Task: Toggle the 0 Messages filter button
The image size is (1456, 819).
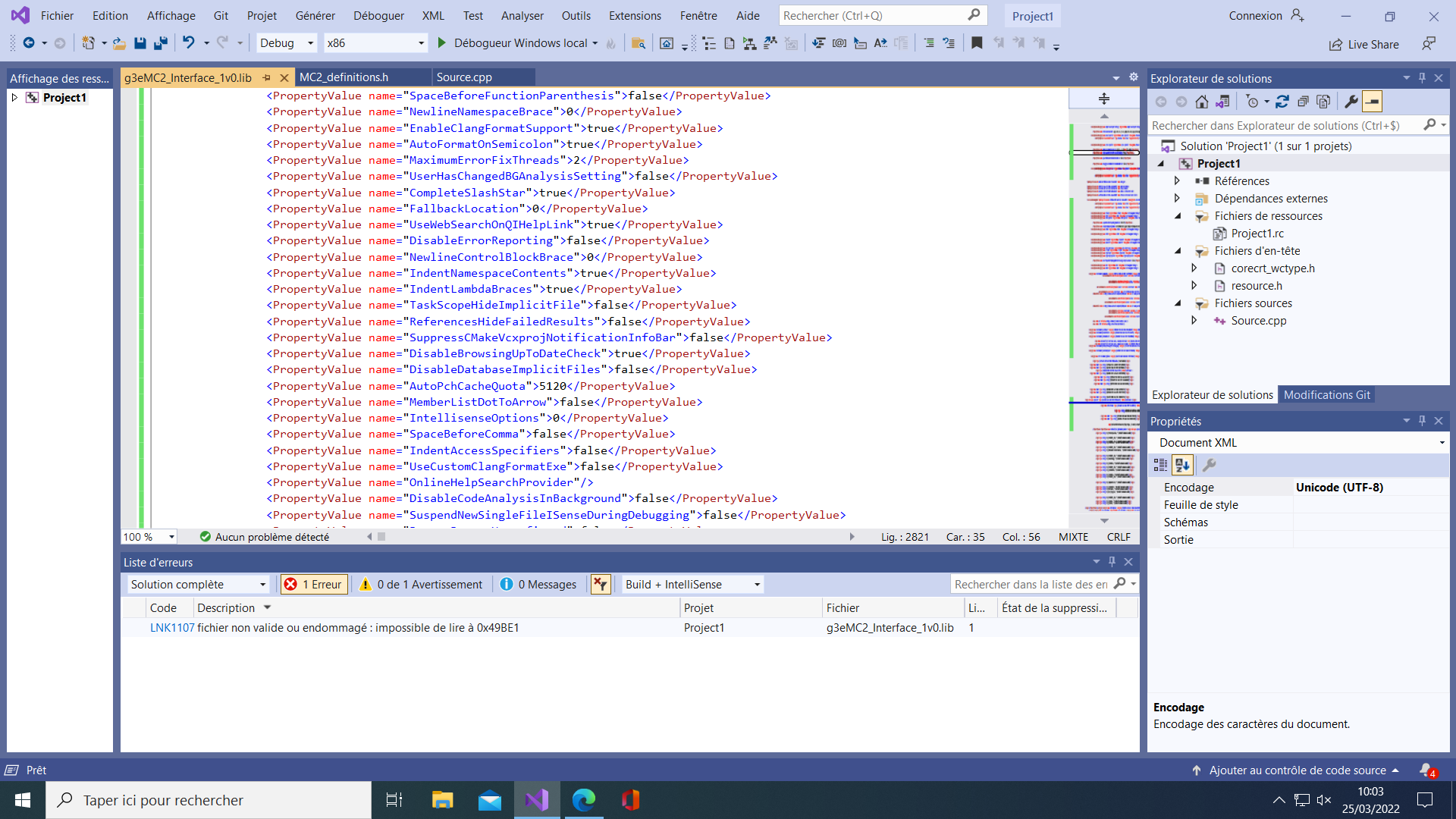Action: (538, 585)
